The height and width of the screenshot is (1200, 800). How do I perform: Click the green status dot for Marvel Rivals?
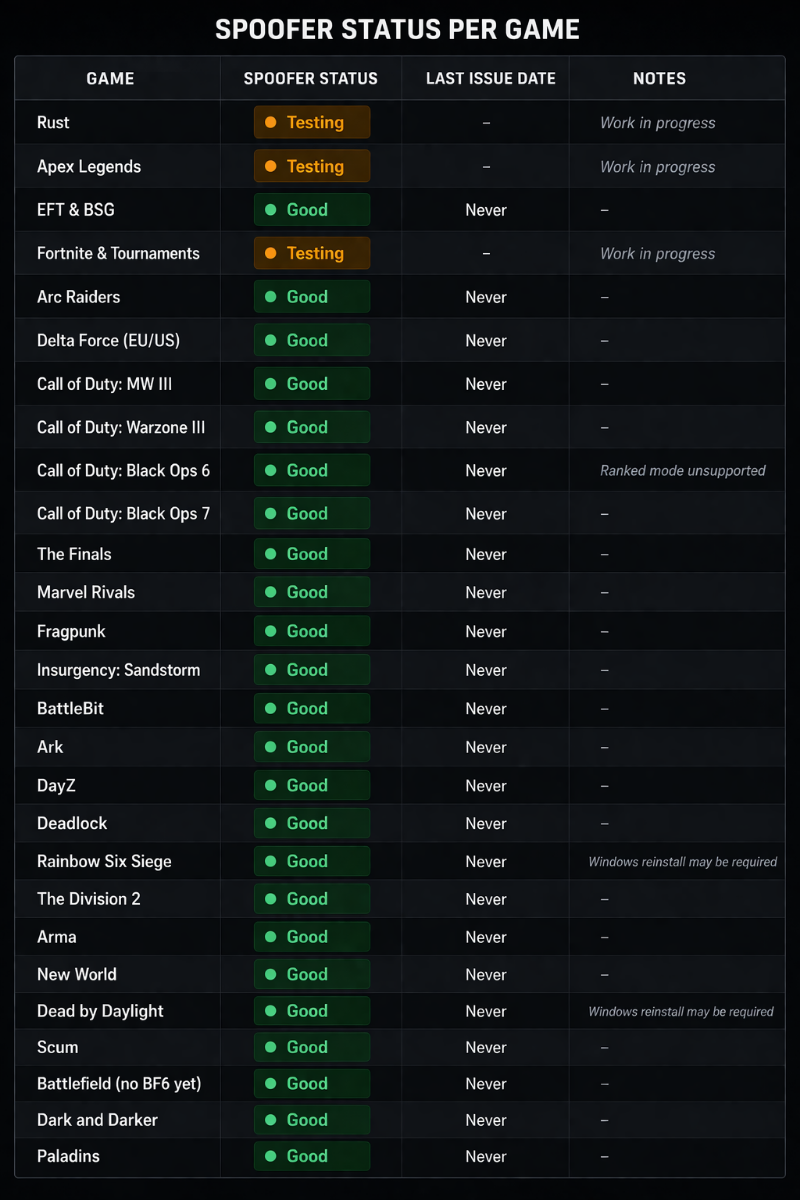tap(270, 593)
